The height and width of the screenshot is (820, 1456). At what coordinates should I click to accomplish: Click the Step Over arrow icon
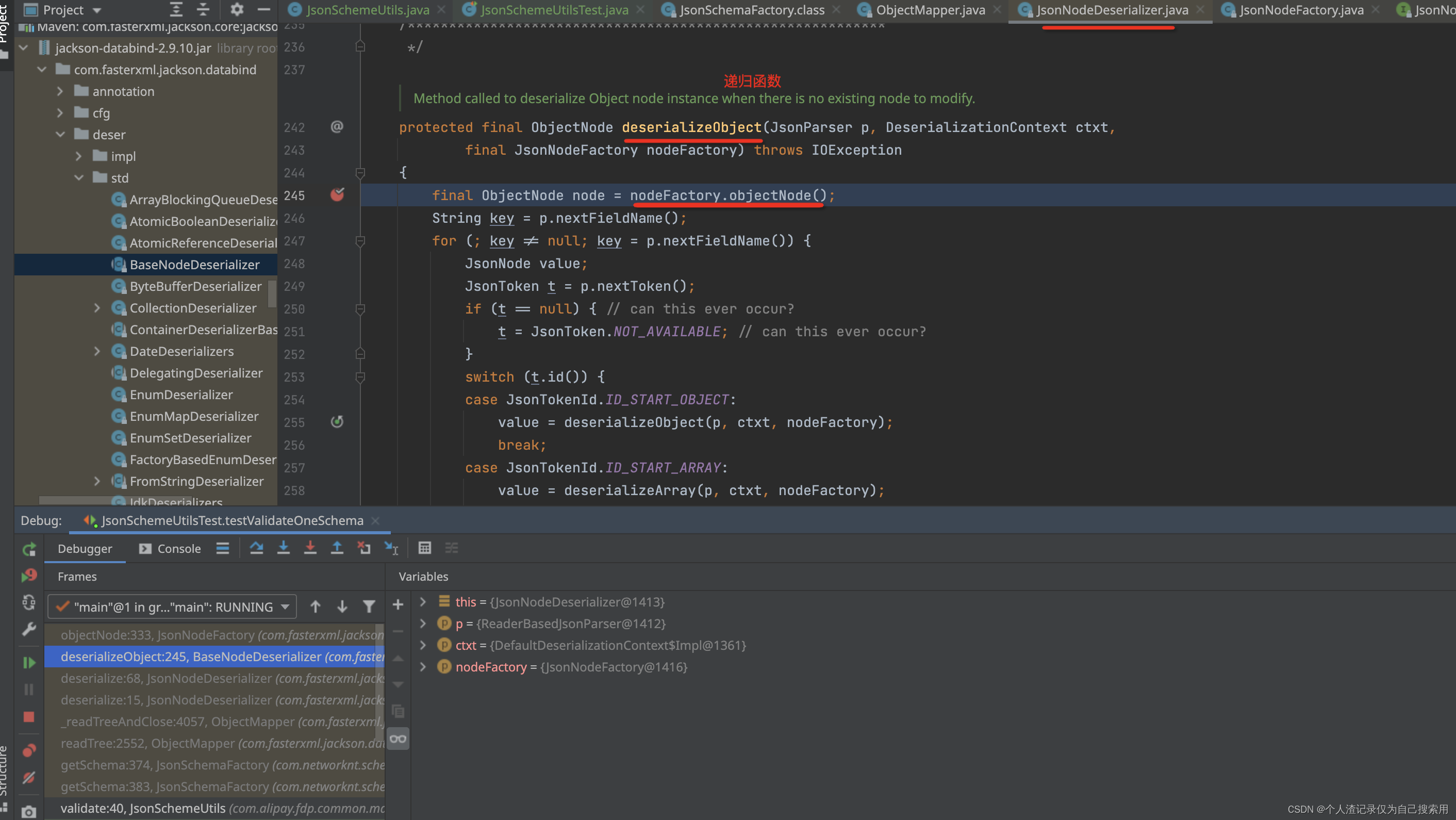(x=257, y=548)
